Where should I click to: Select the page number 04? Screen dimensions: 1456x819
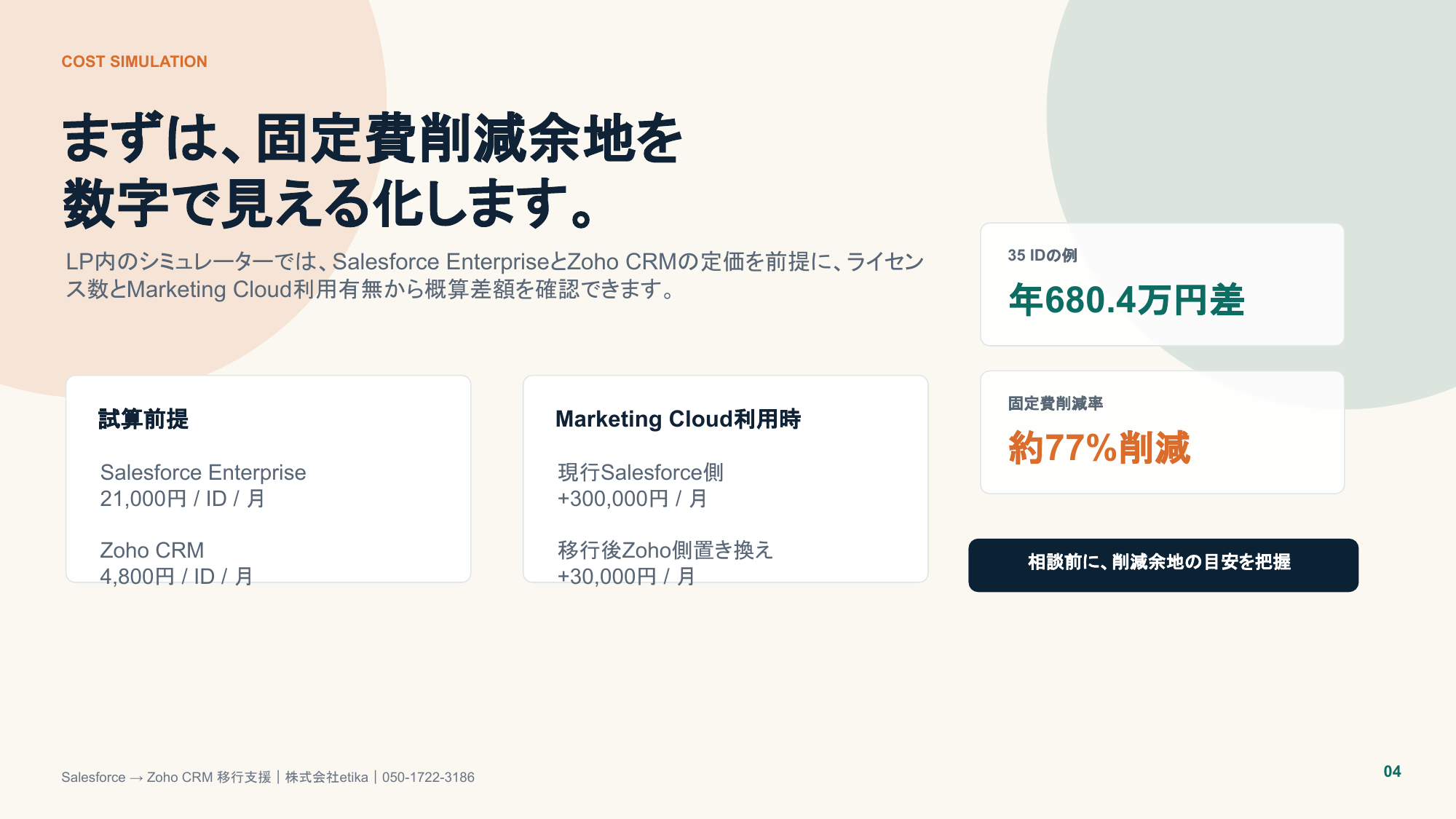(x=1393, y=772)
